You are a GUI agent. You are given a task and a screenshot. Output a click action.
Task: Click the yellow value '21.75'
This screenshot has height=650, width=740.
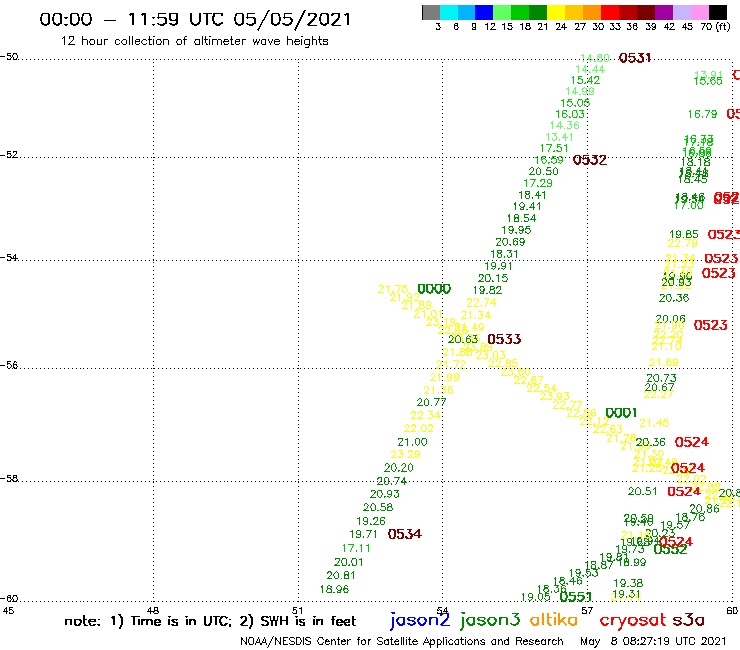[x=393, y=289]
